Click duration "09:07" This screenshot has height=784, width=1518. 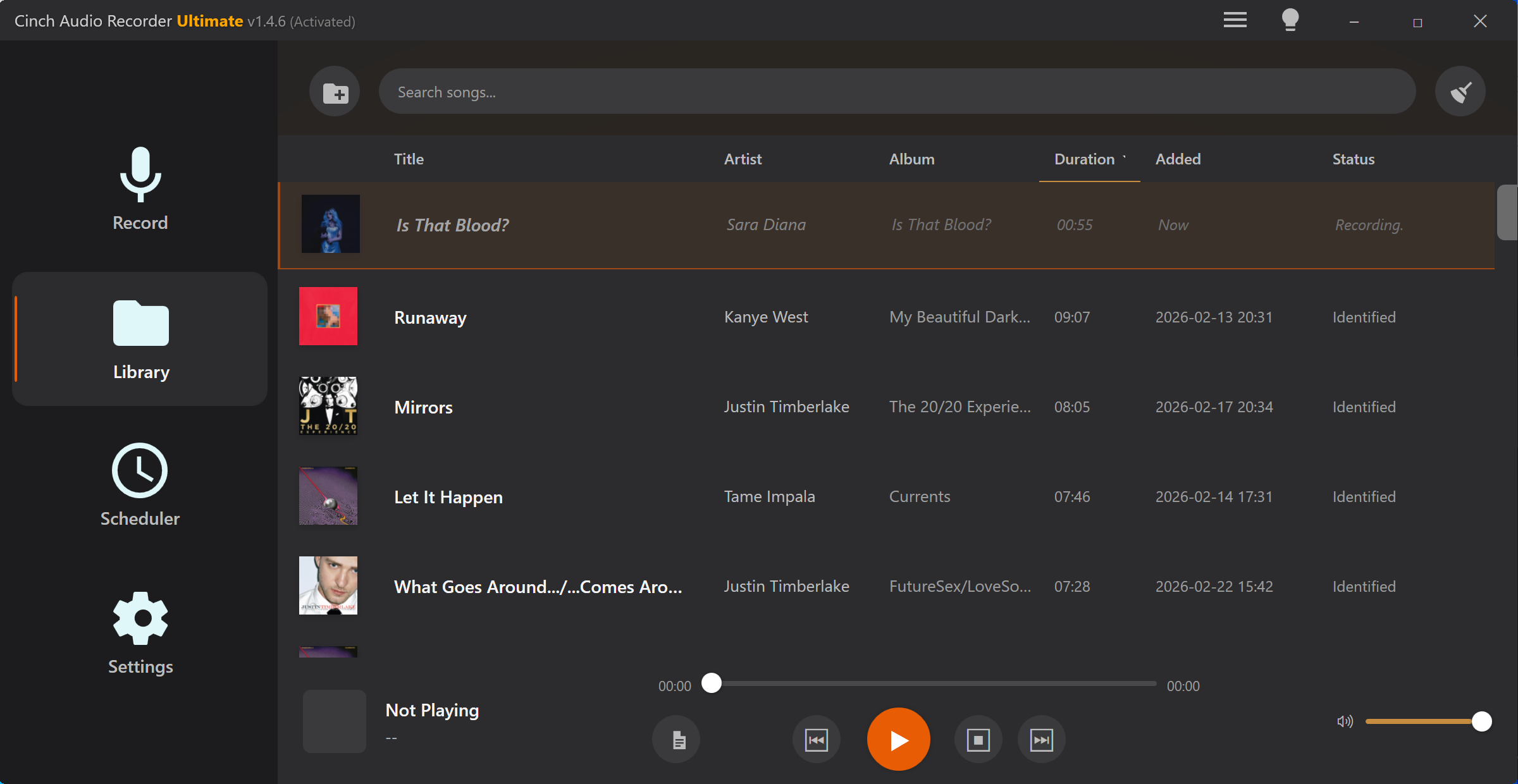(x=1071, y=317)
